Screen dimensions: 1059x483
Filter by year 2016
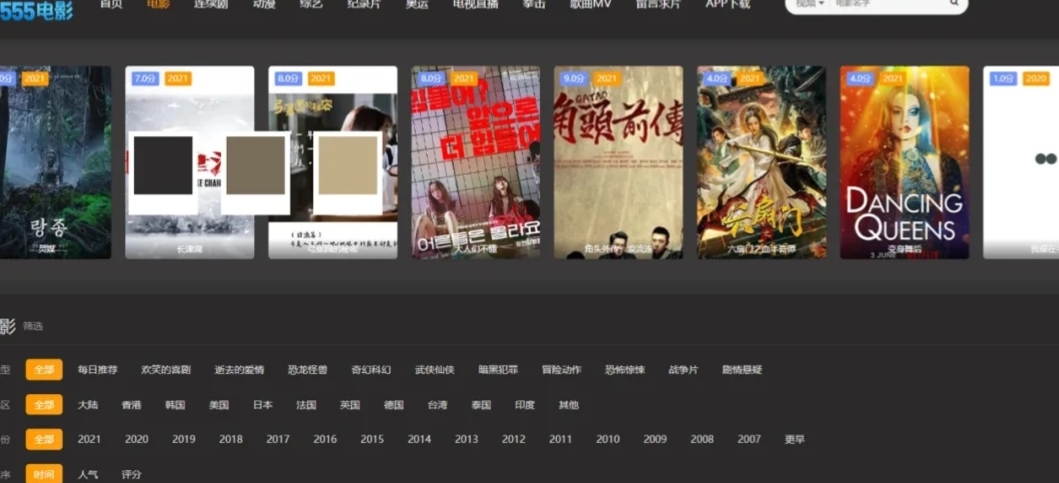(x=325, y=440)
